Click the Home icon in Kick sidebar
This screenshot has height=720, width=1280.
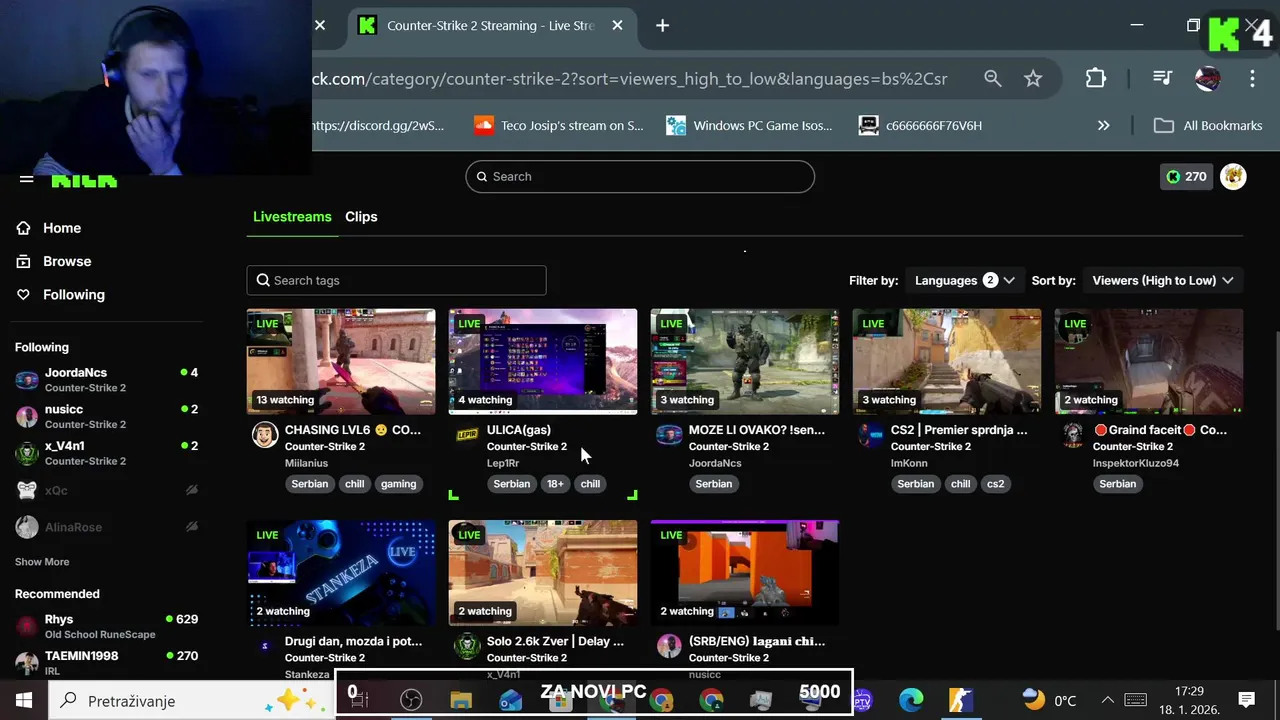click(x=24, y=228)
